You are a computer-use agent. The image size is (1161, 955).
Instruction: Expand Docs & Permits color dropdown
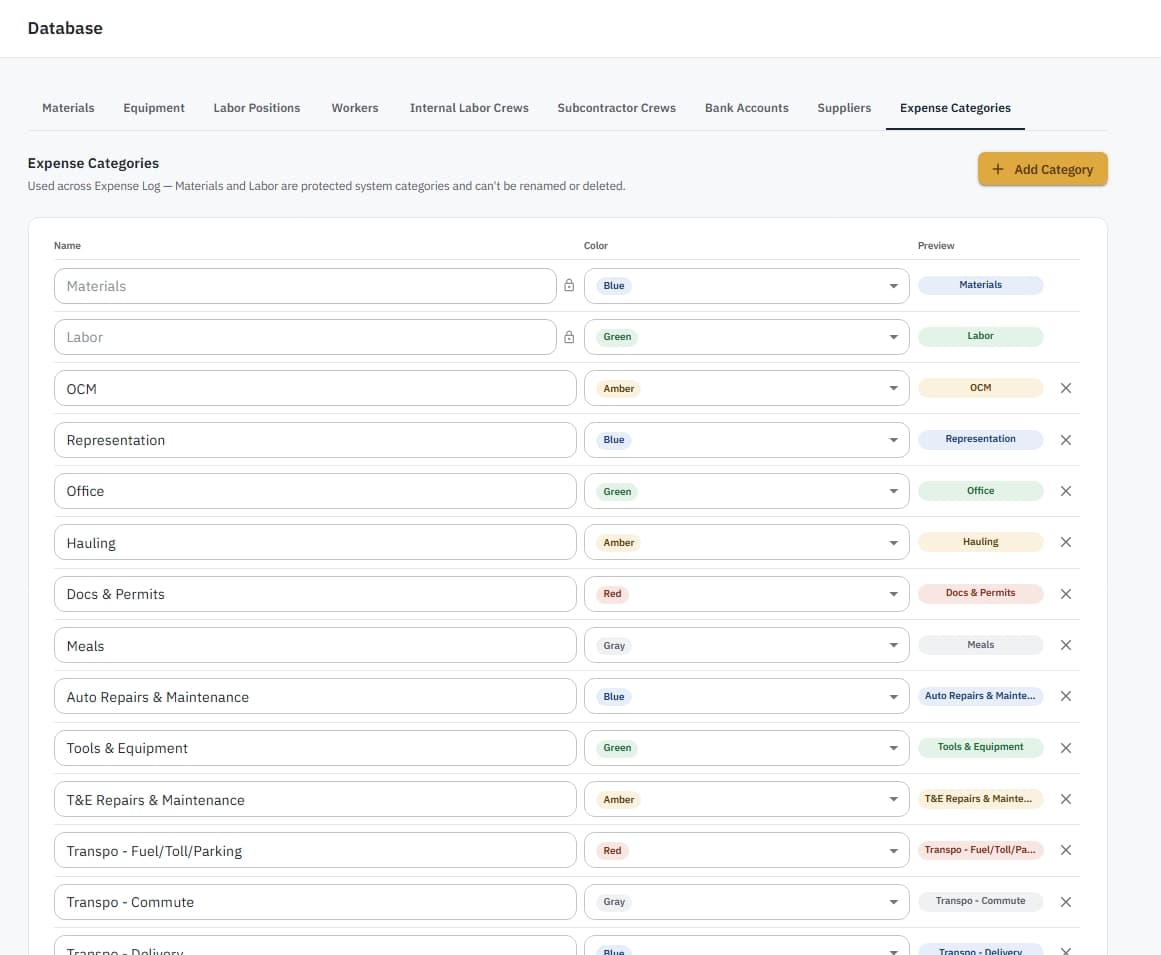click(746, 594)
